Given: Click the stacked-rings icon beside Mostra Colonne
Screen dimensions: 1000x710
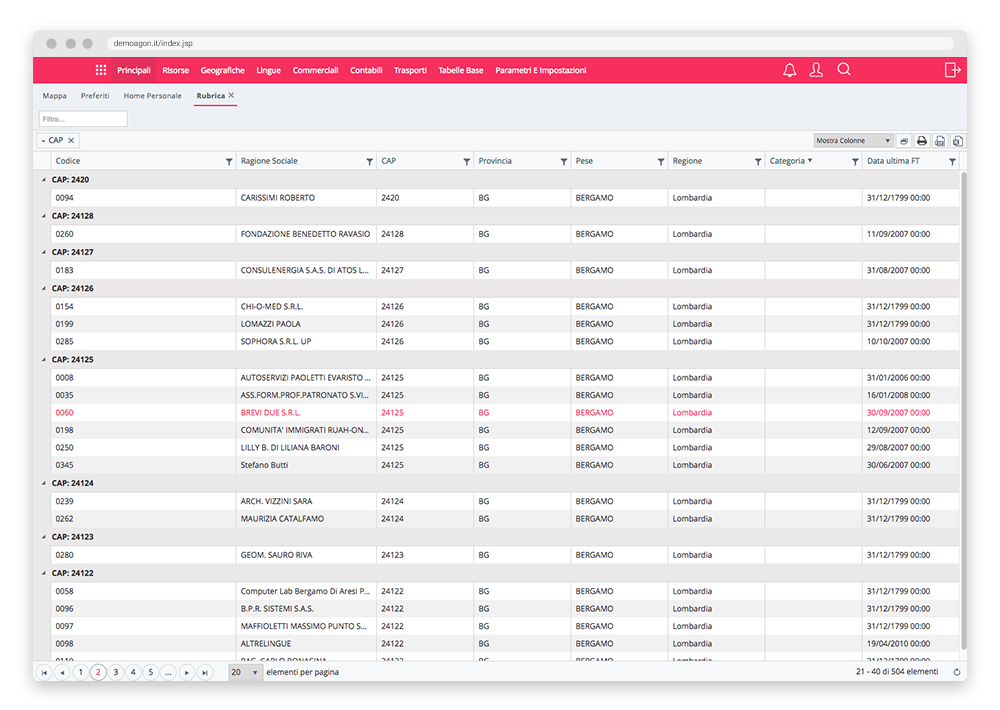Looking at the screenshot, I should (904, 141).
